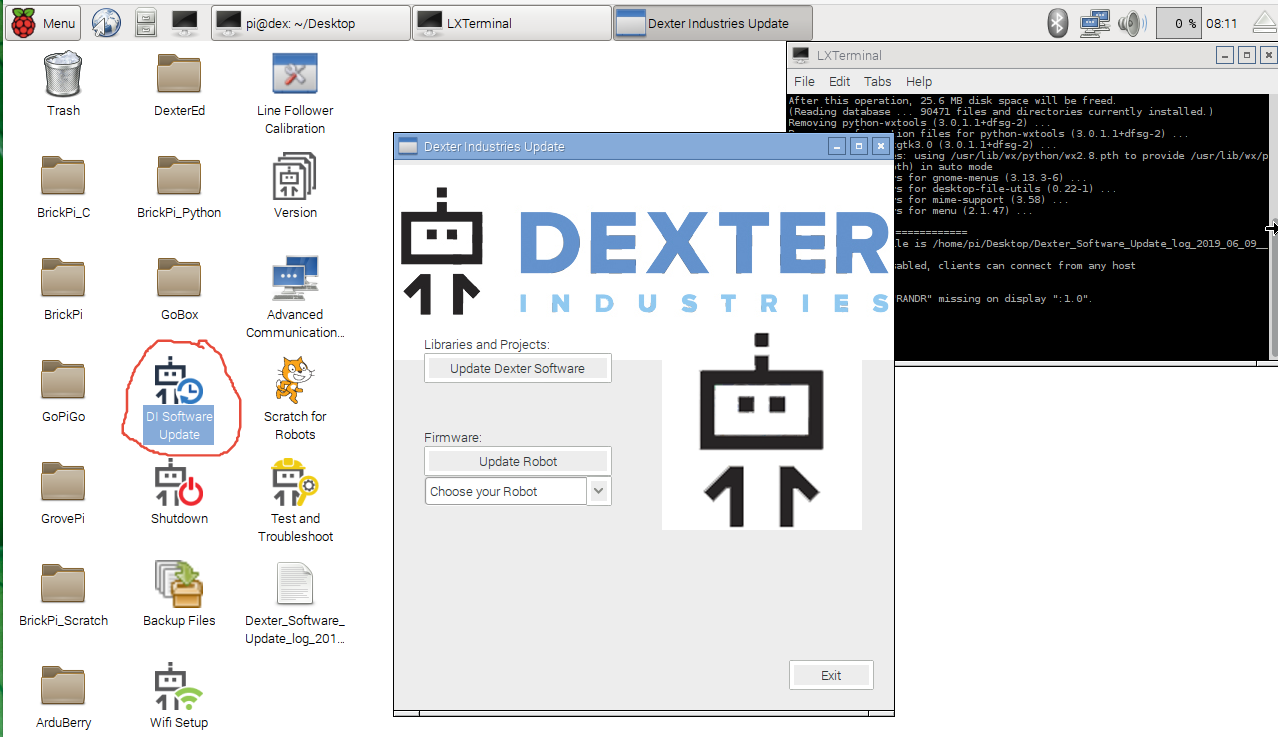
Task: Open the Edit menu in LXTerminal
Action: pyautogui.click(x=839, y=81)
